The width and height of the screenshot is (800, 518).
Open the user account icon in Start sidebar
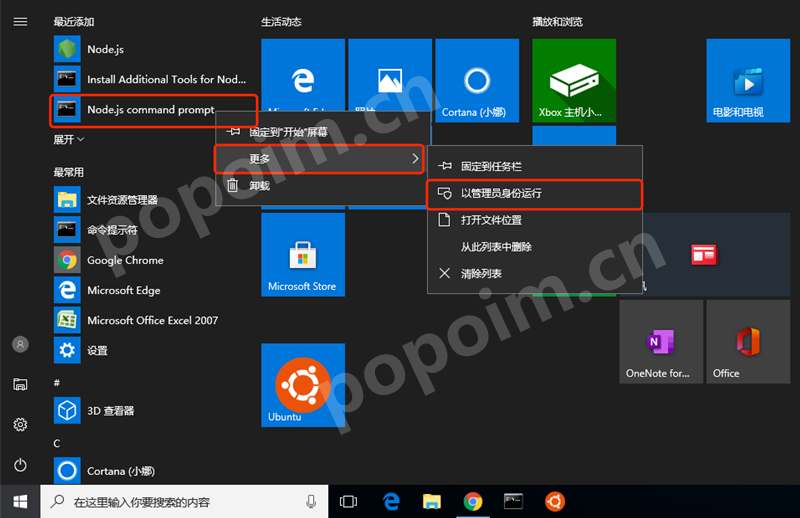(20, 344)
